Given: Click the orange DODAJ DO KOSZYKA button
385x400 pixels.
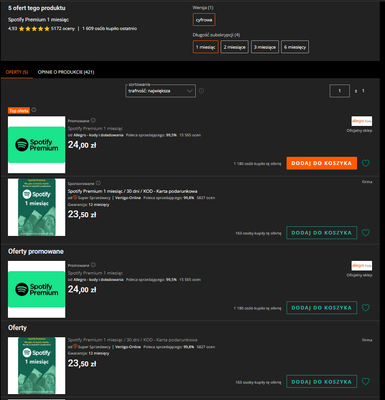Looking at the screenshot, I should (x=322, y=163).
